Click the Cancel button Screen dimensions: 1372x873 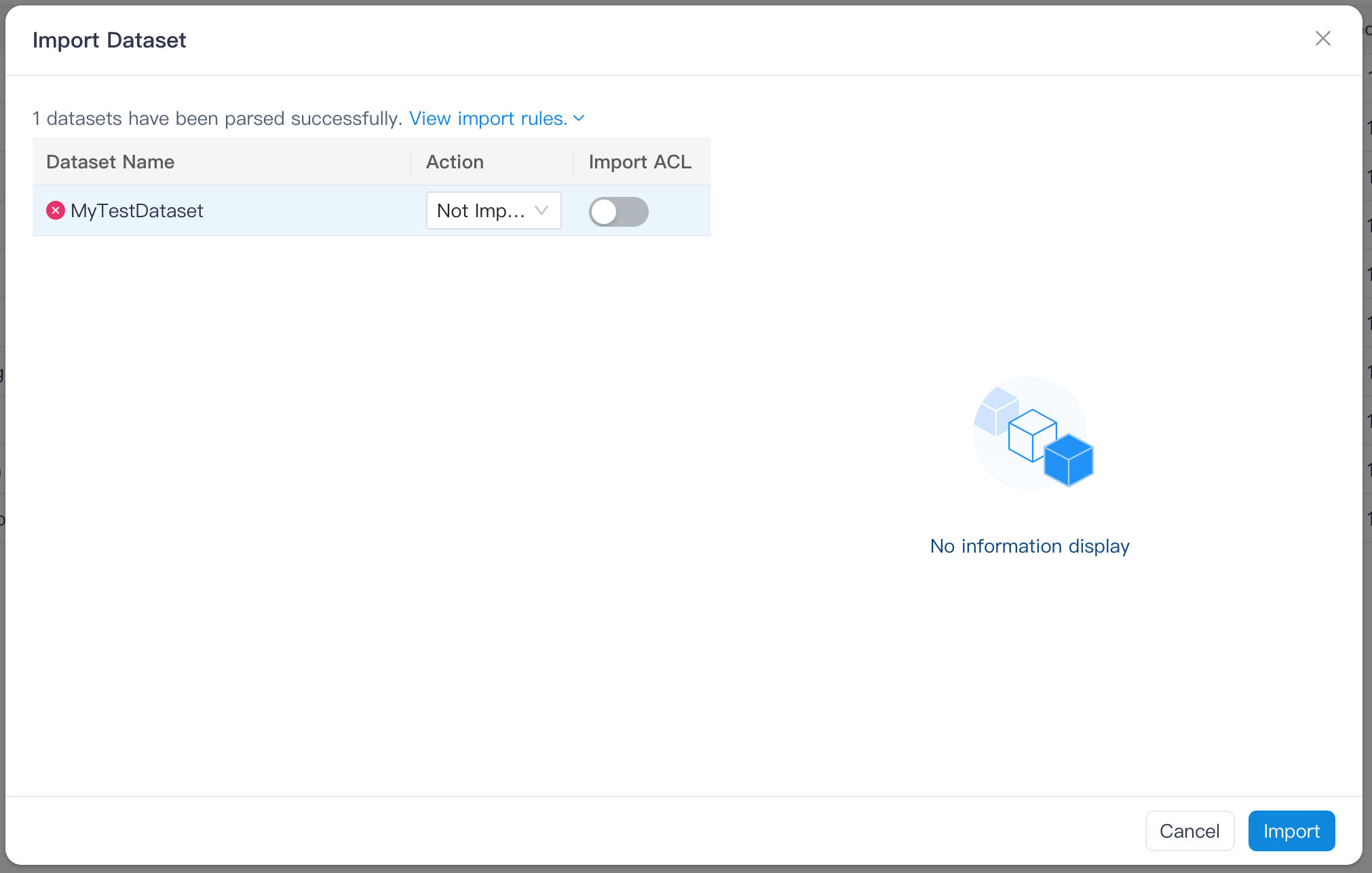pos(1189,831)
